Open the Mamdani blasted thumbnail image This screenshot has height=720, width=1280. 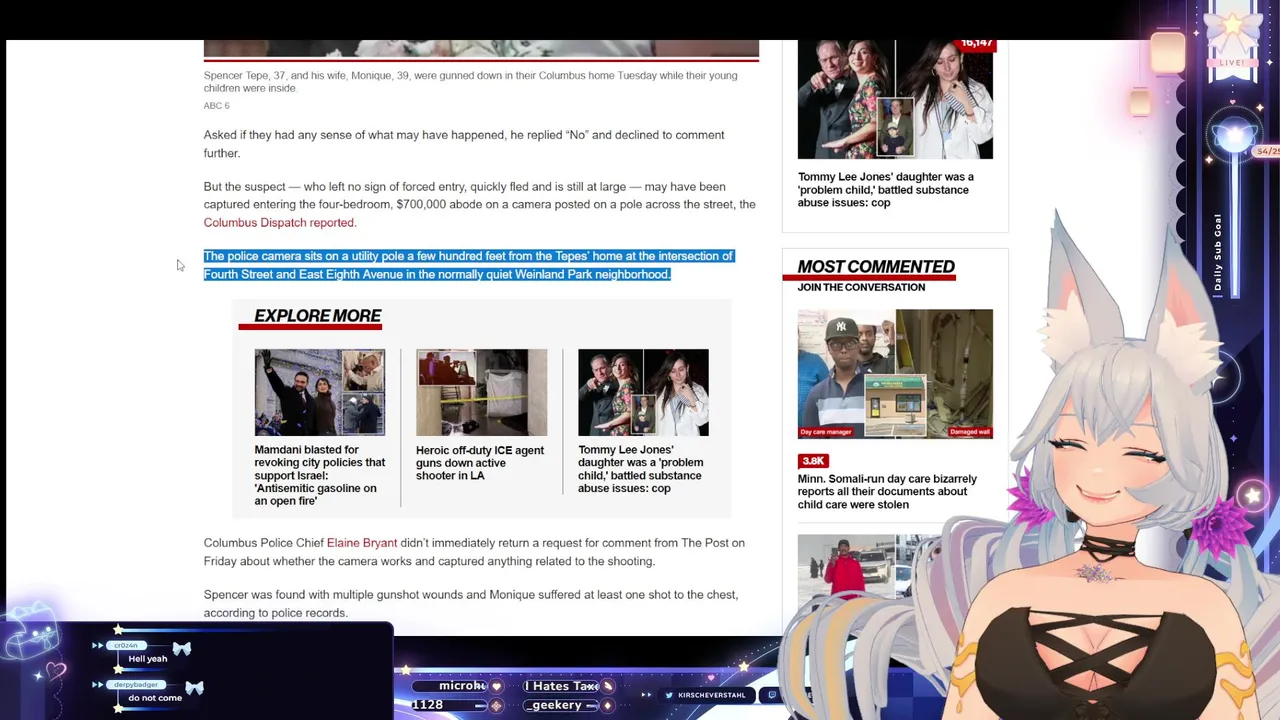(320, 392)
